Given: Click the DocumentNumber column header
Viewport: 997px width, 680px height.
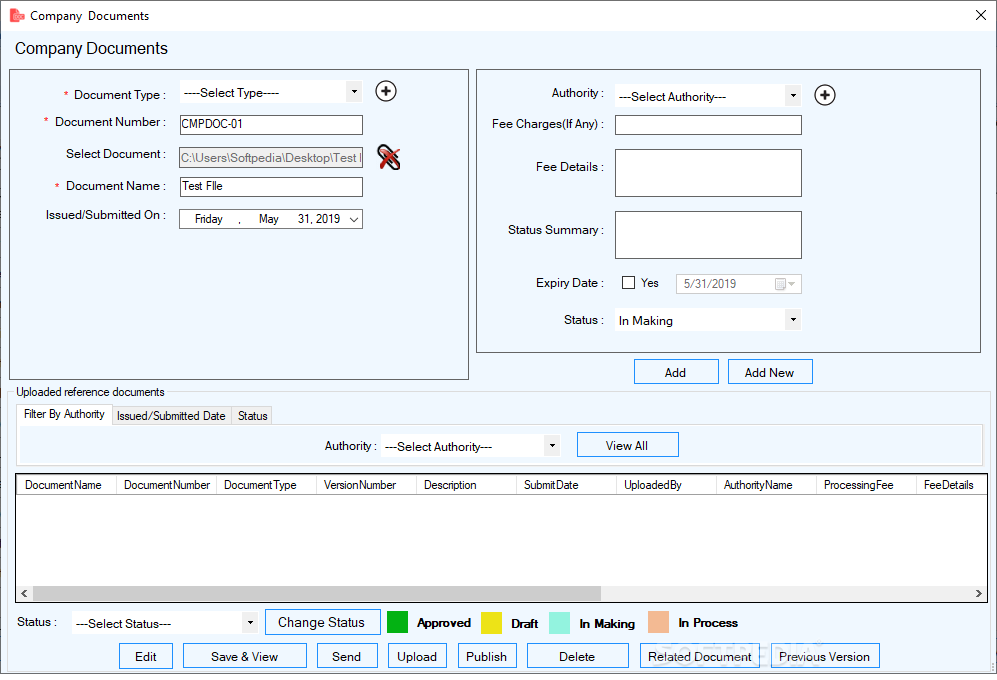Looking at the screenshot, I should pyautogui.click(x=167, y=485).
